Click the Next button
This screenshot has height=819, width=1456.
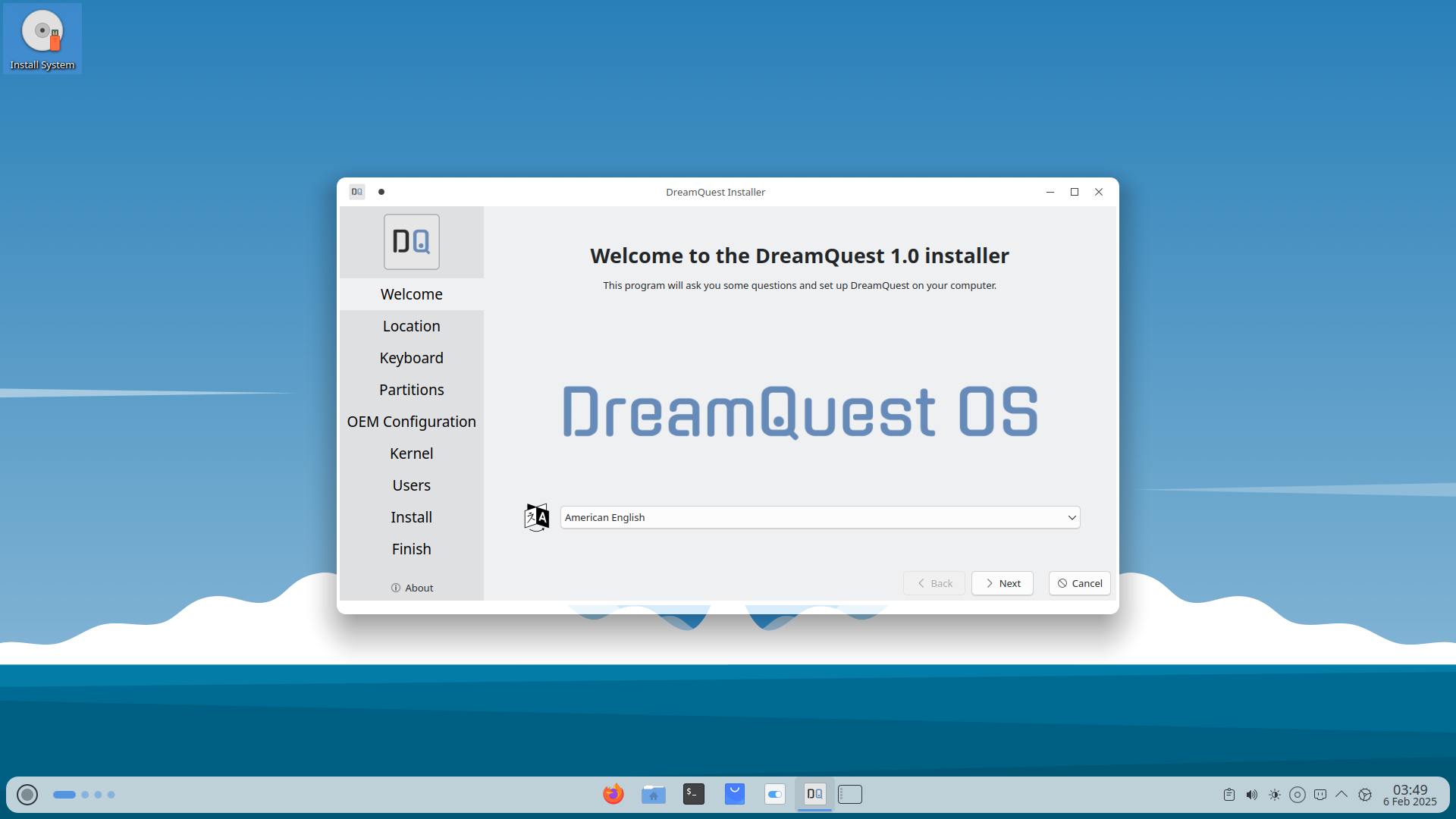pos(1002,583)
